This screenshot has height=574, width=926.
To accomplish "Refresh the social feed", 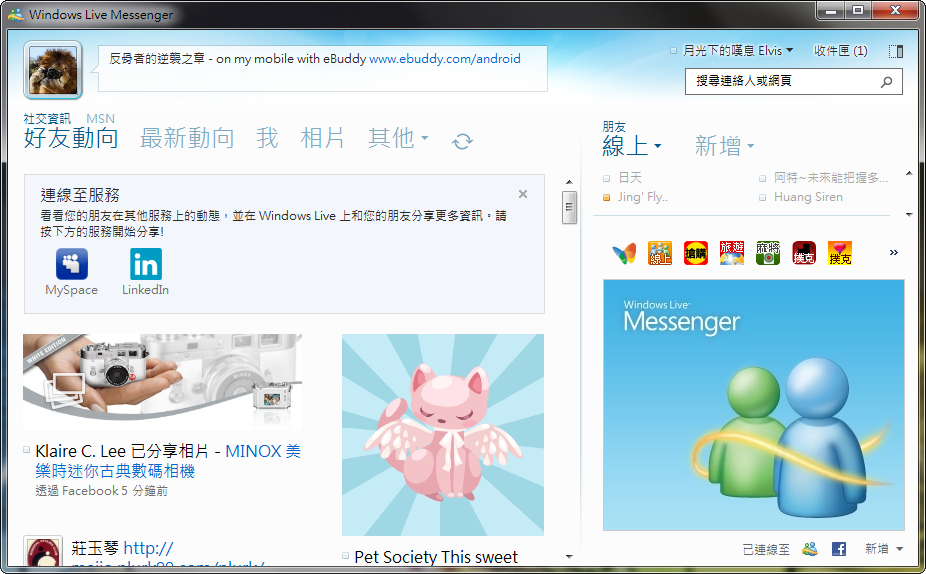I will [x=462, y=141].
